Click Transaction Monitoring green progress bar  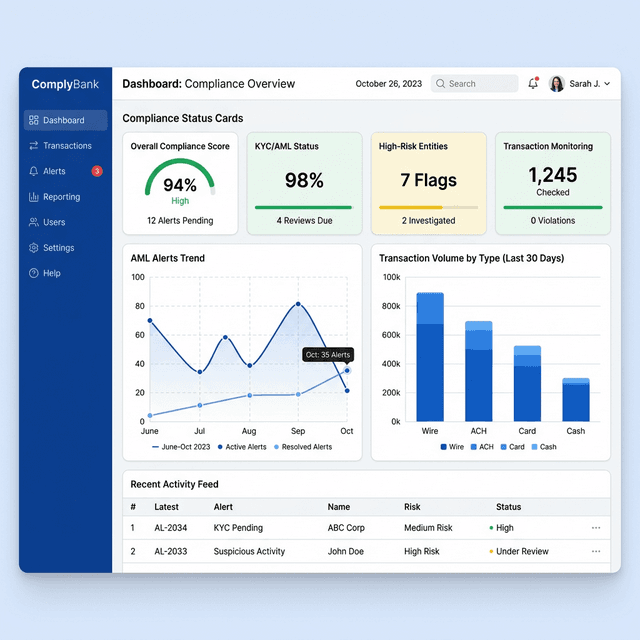553,207
